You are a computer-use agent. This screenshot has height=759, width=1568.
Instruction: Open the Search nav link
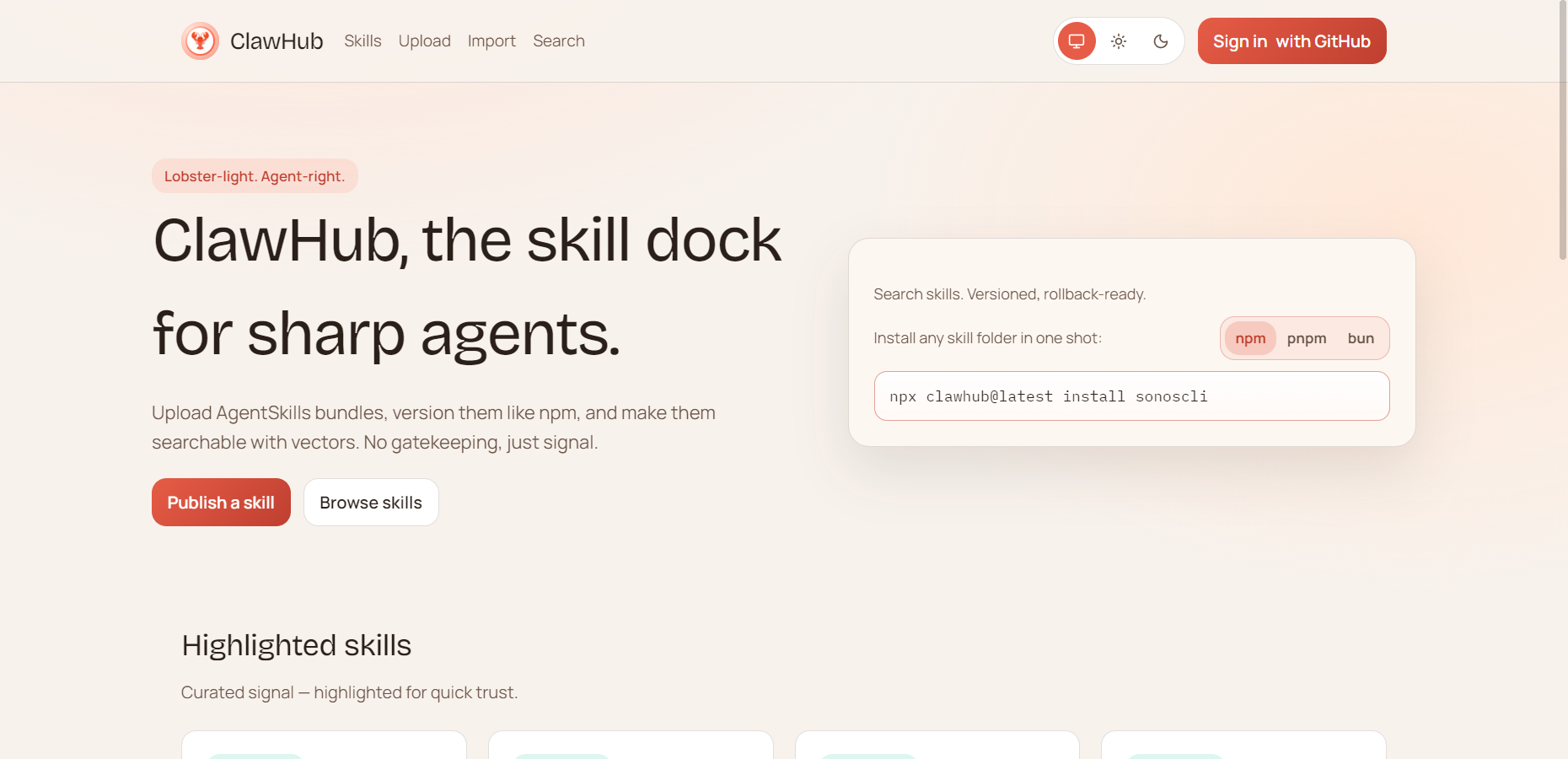pyautogui.click(x=559, y=40)
